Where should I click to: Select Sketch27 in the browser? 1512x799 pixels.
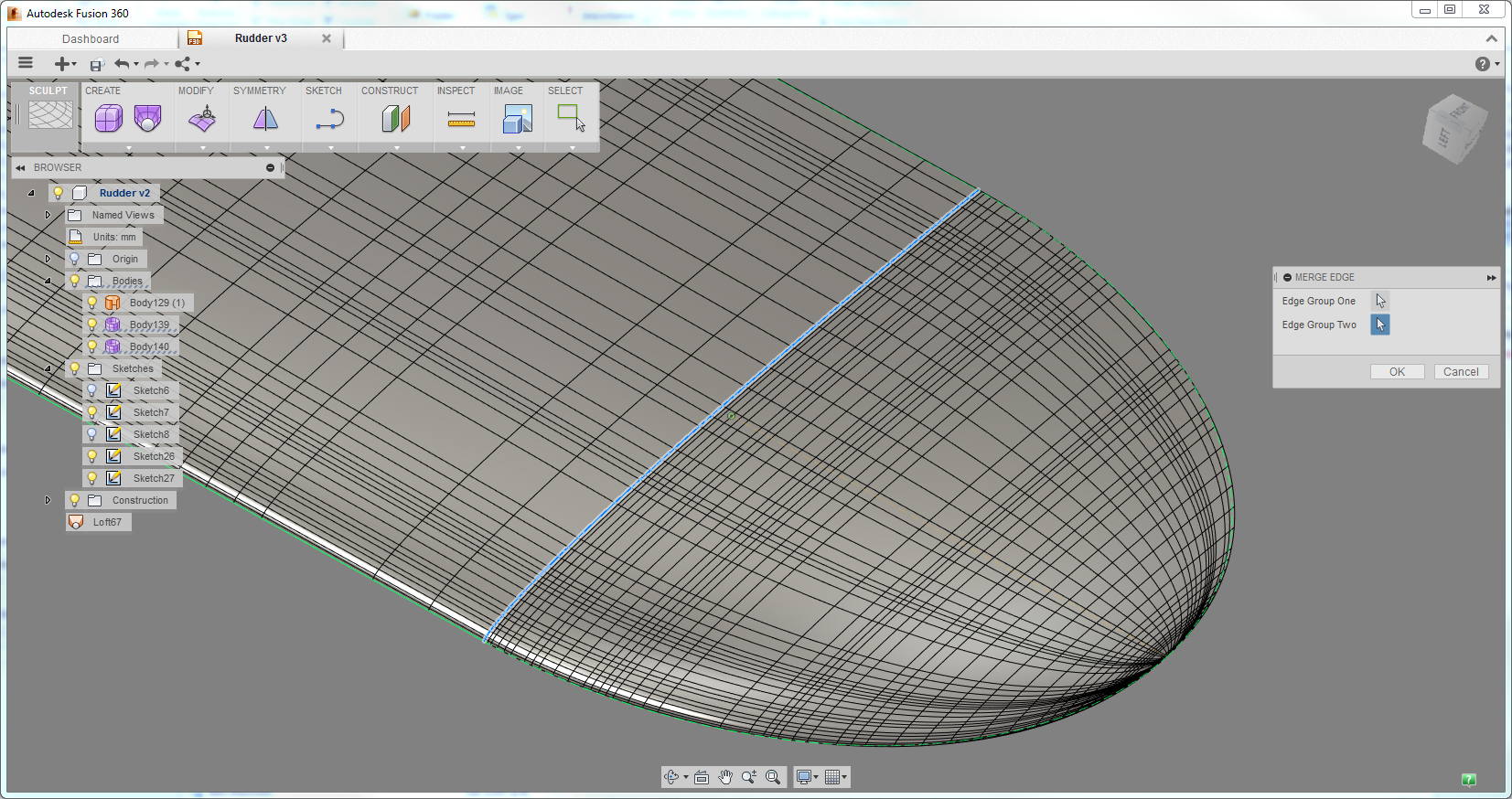pyautogui.click(x=153, y=478)
